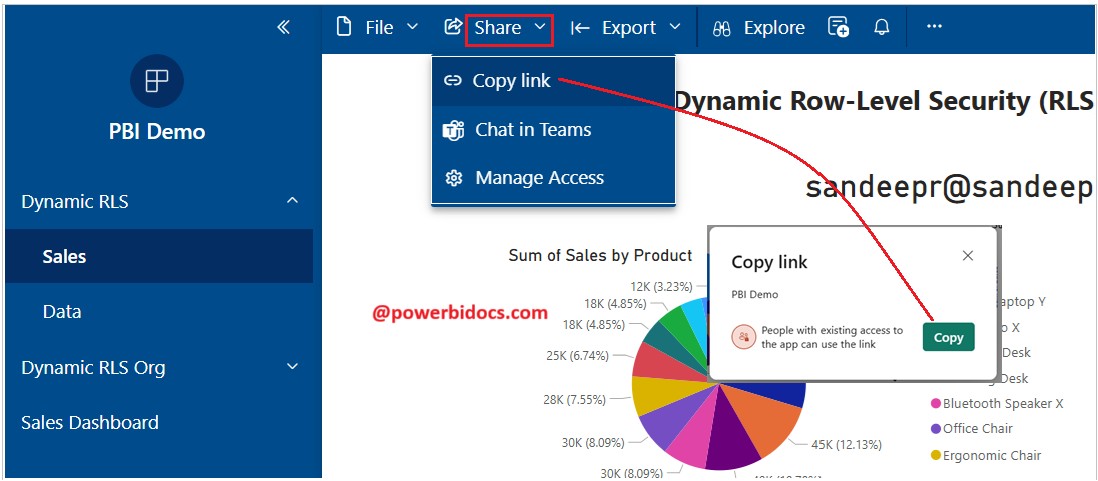This screenshot has height=481, width=1098.
Task: Click the 'PBI Demo' app title in sidebar
Action: 157,132
